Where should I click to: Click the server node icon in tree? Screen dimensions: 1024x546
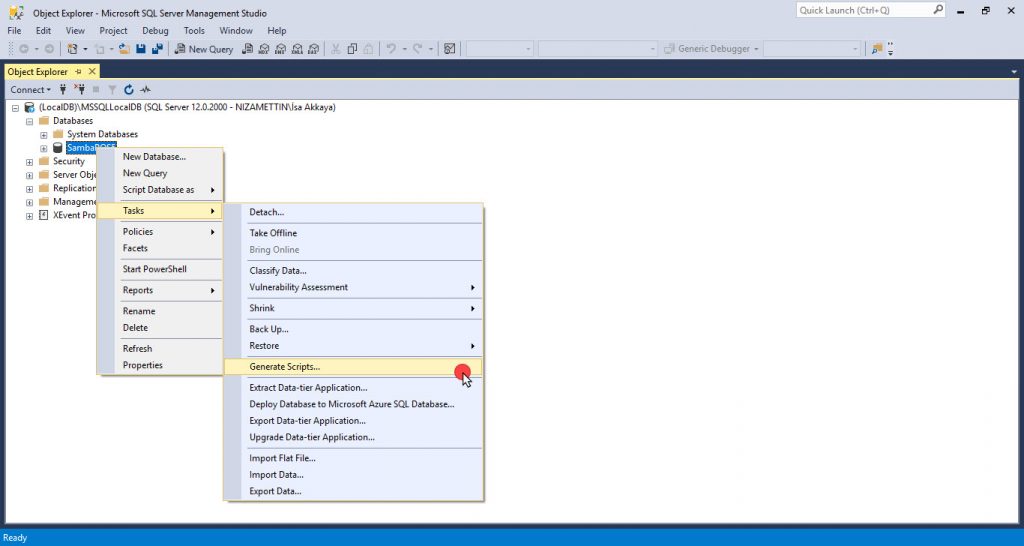tap(29, 107)
